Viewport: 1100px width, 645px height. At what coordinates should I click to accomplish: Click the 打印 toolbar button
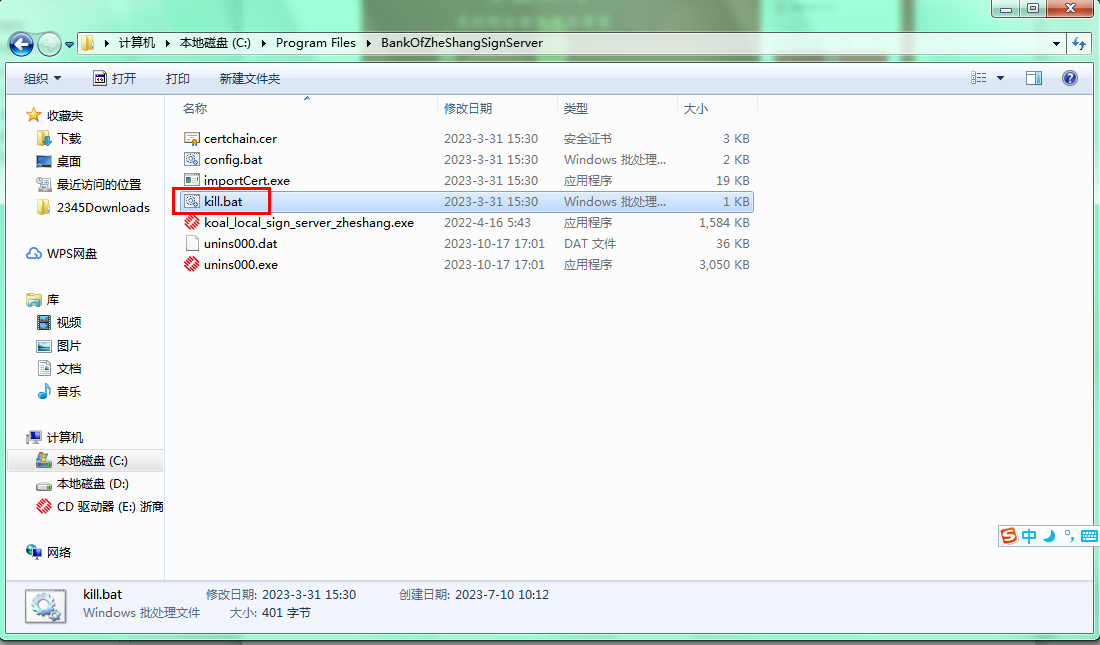(177, 79)
